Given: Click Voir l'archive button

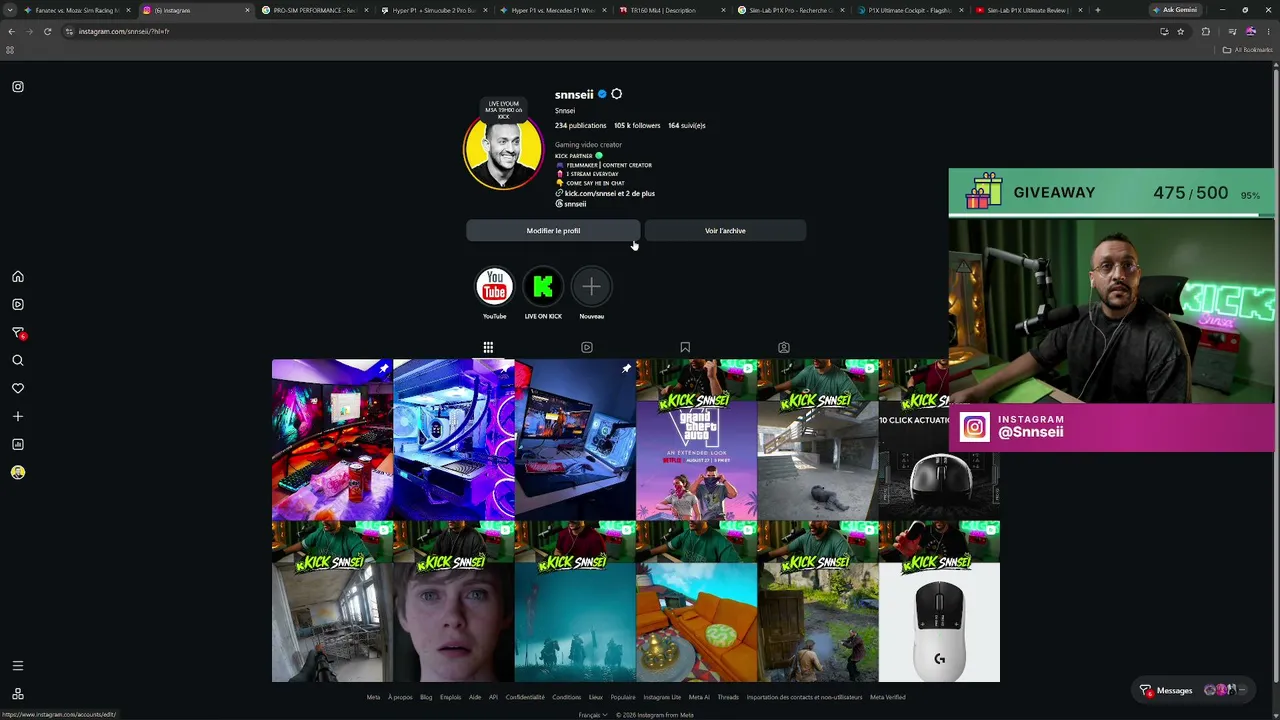Looking at the screenshot, I should pos(725,231).
